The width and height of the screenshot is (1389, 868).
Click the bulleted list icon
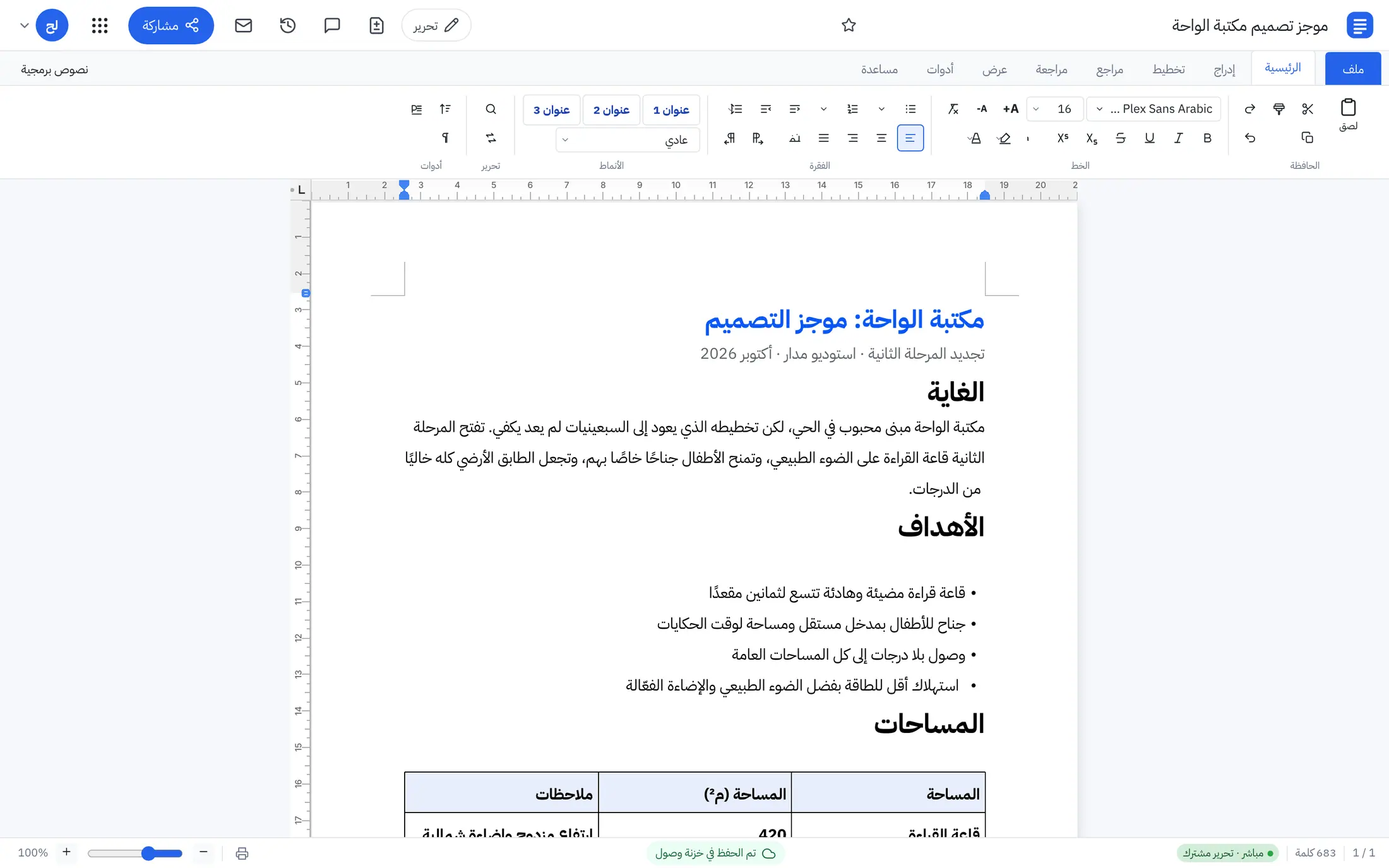click(910, 109)
